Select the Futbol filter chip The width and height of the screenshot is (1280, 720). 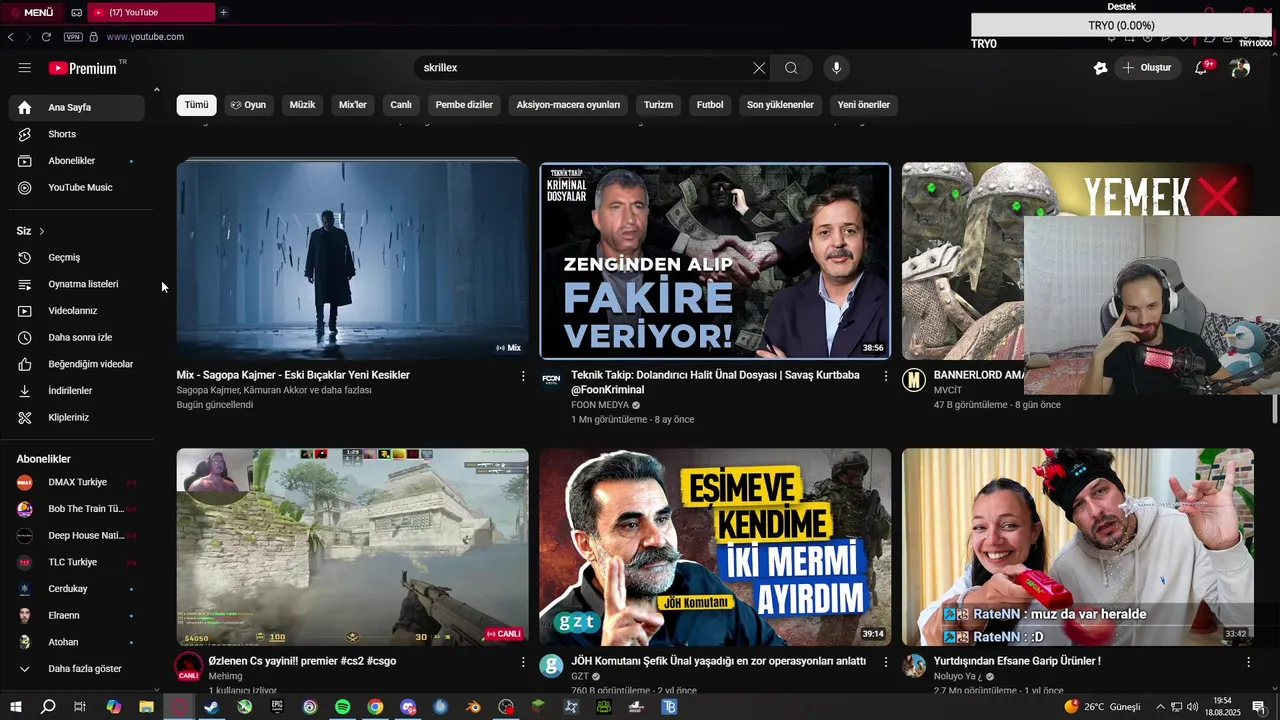[710, 105]
